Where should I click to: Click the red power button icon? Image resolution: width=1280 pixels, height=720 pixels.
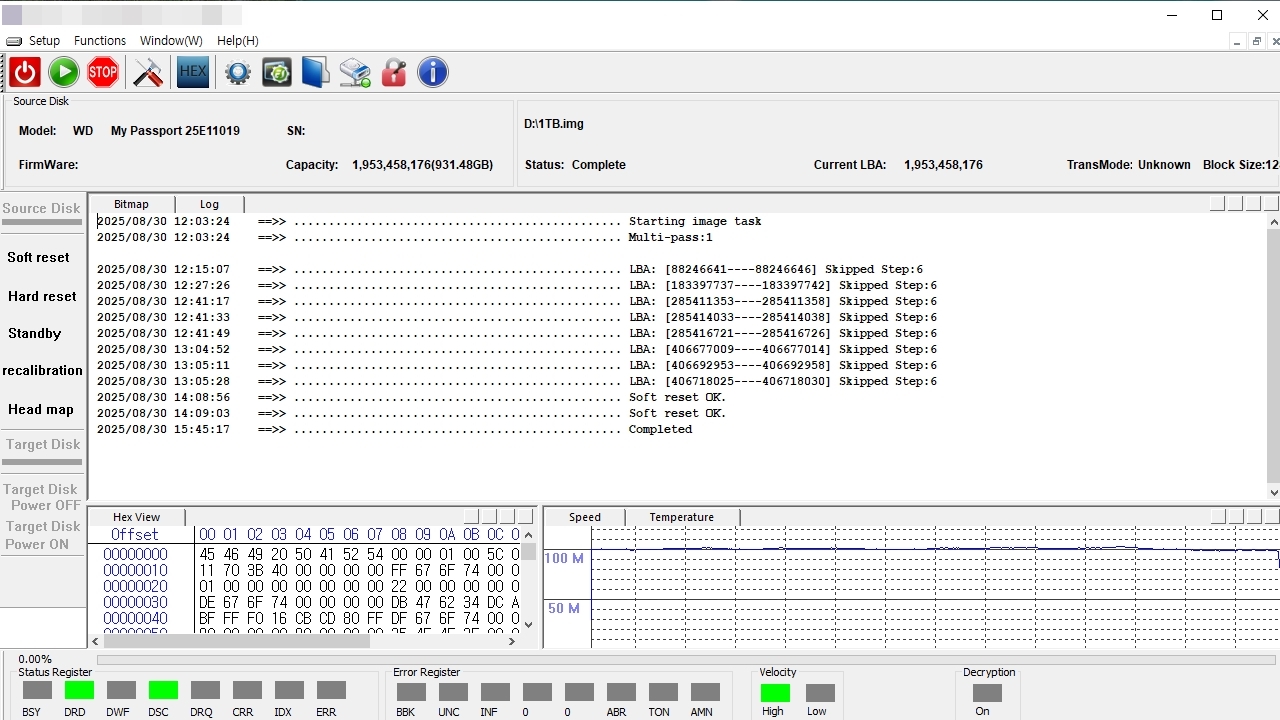coord(25,72)
